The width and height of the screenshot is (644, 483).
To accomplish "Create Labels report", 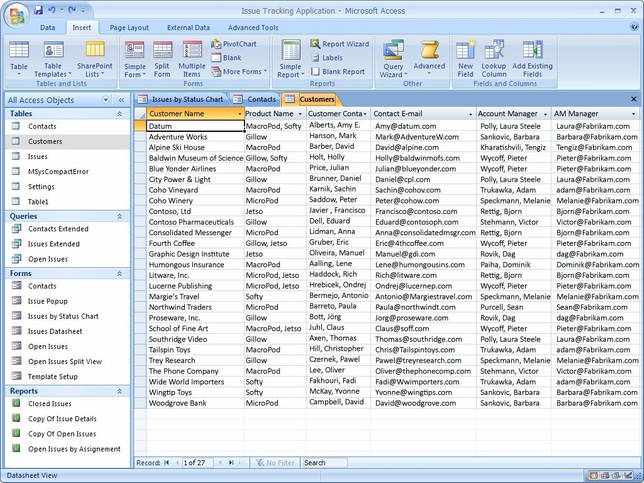I will (x=327, y=58).
